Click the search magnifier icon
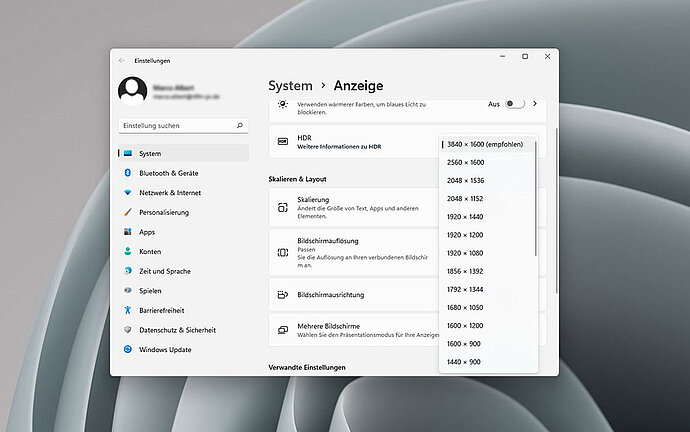The width and height of the screenshot is (690, 432). 240,125
